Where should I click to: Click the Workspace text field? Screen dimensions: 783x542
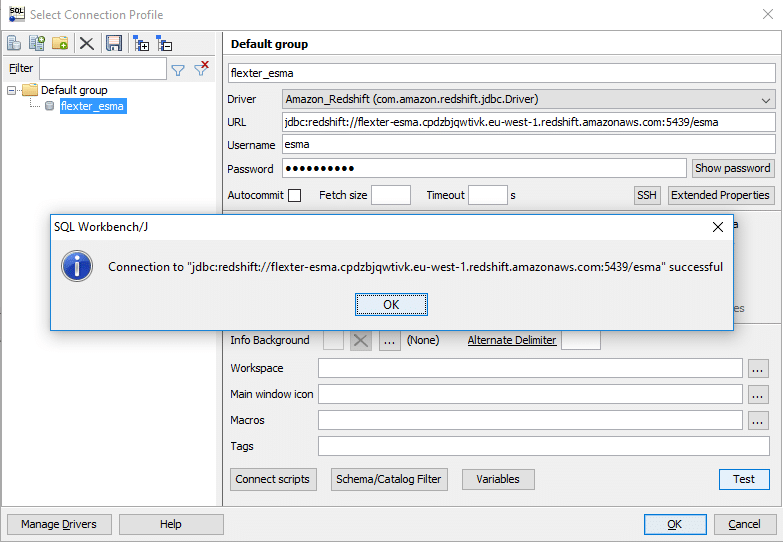click(x=530, y=369)
